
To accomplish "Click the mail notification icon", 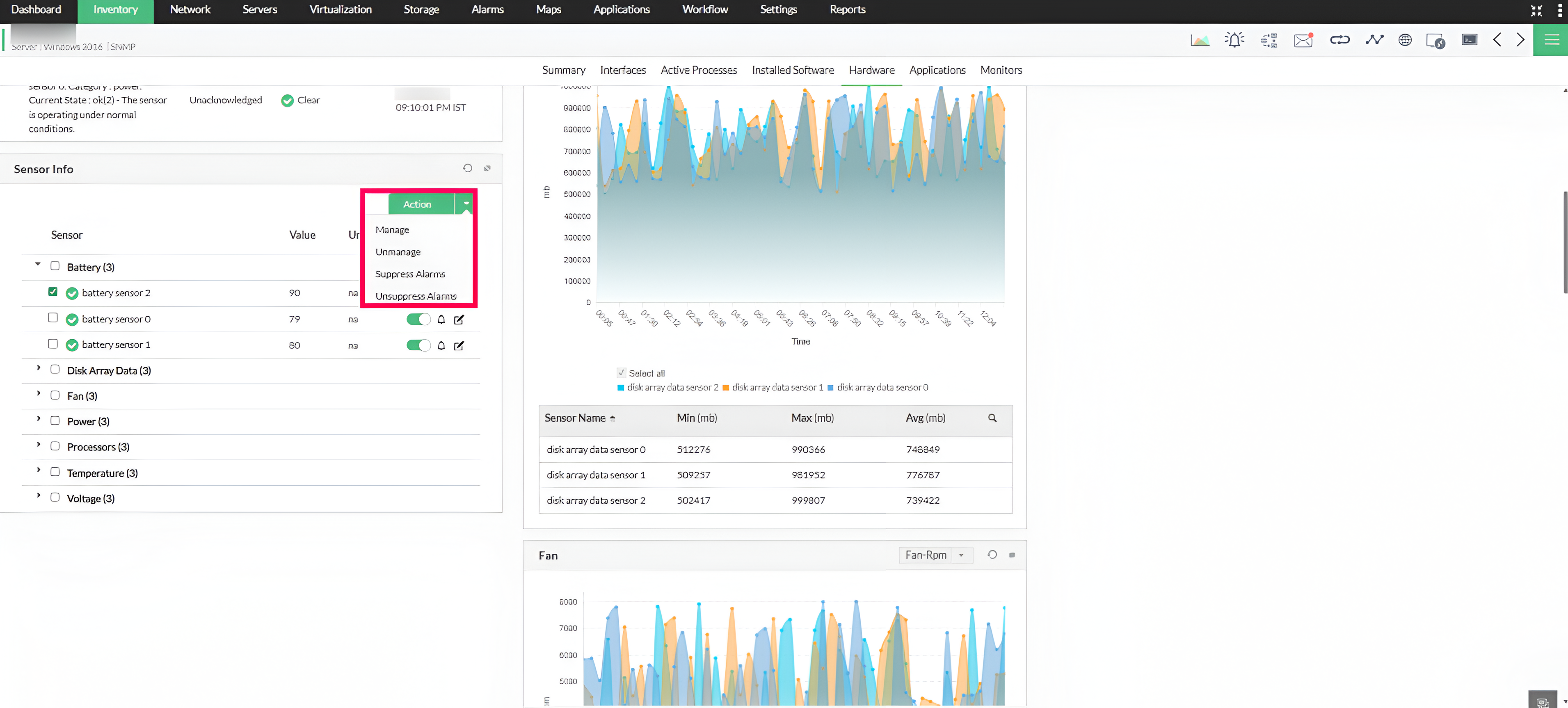I will tap(1303, 40).
